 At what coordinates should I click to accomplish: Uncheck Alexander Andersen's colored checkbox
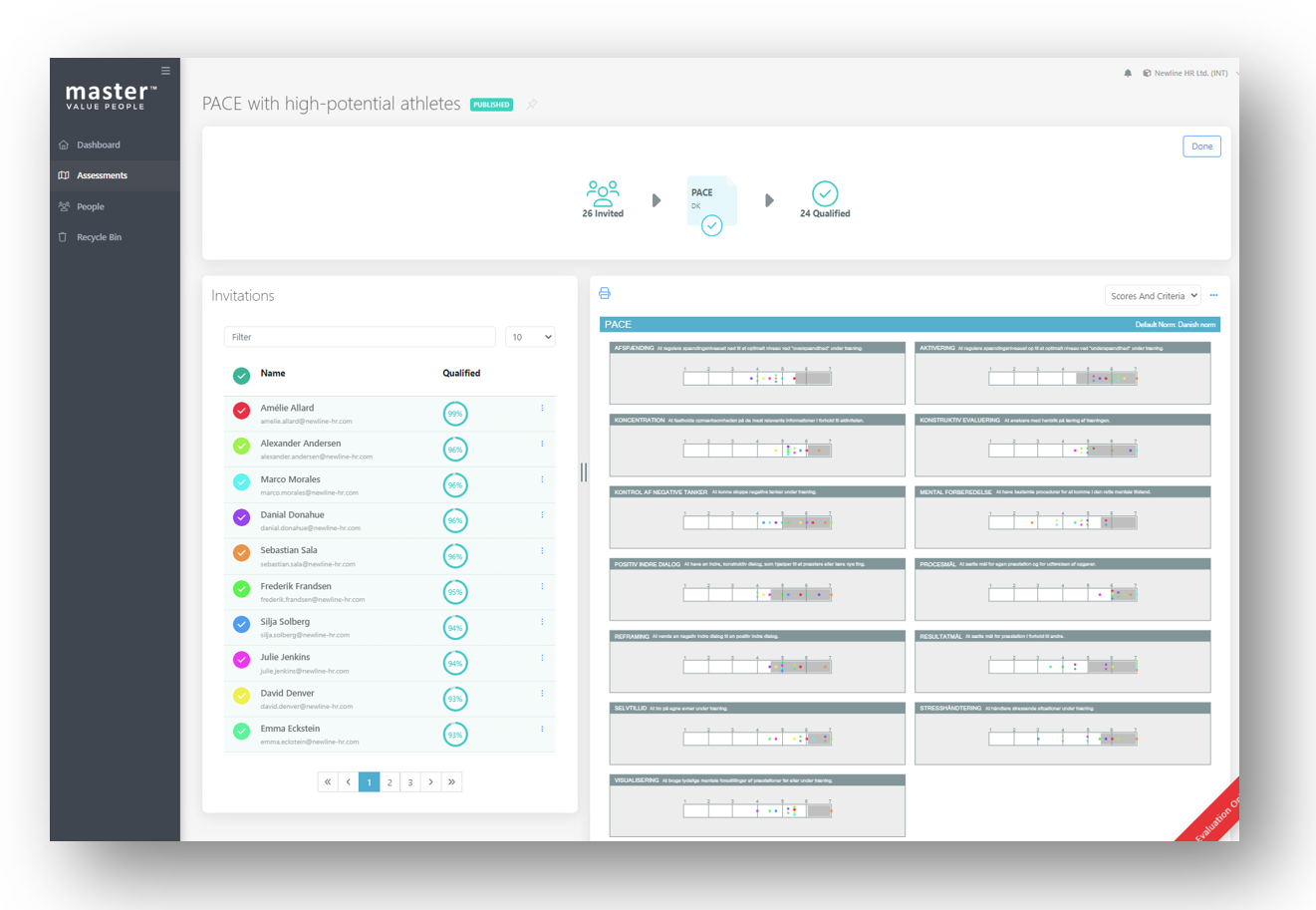coord(241,447)
